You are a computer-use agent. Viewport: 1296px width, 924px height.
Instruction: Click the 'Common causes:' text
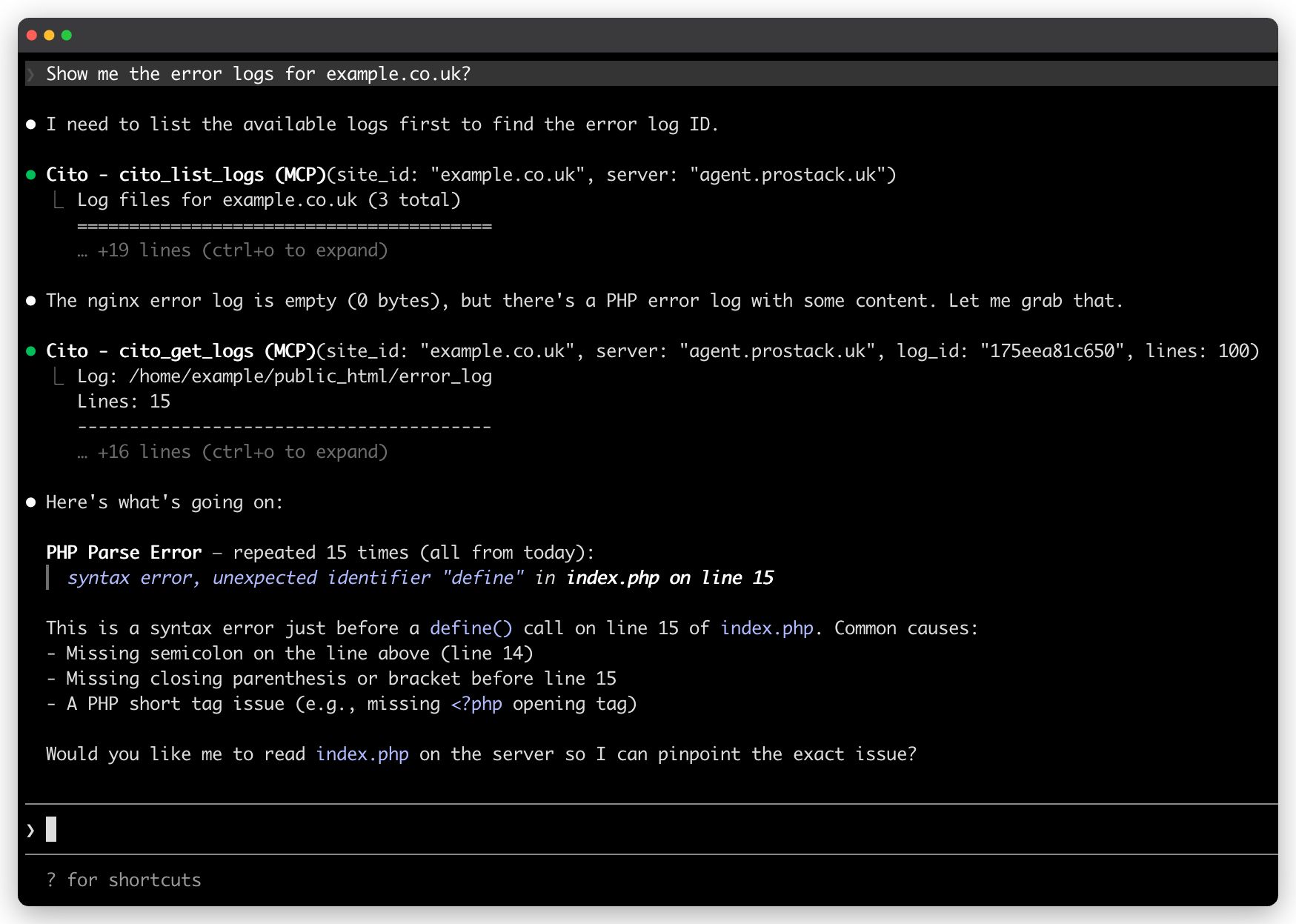click(906, 628)
